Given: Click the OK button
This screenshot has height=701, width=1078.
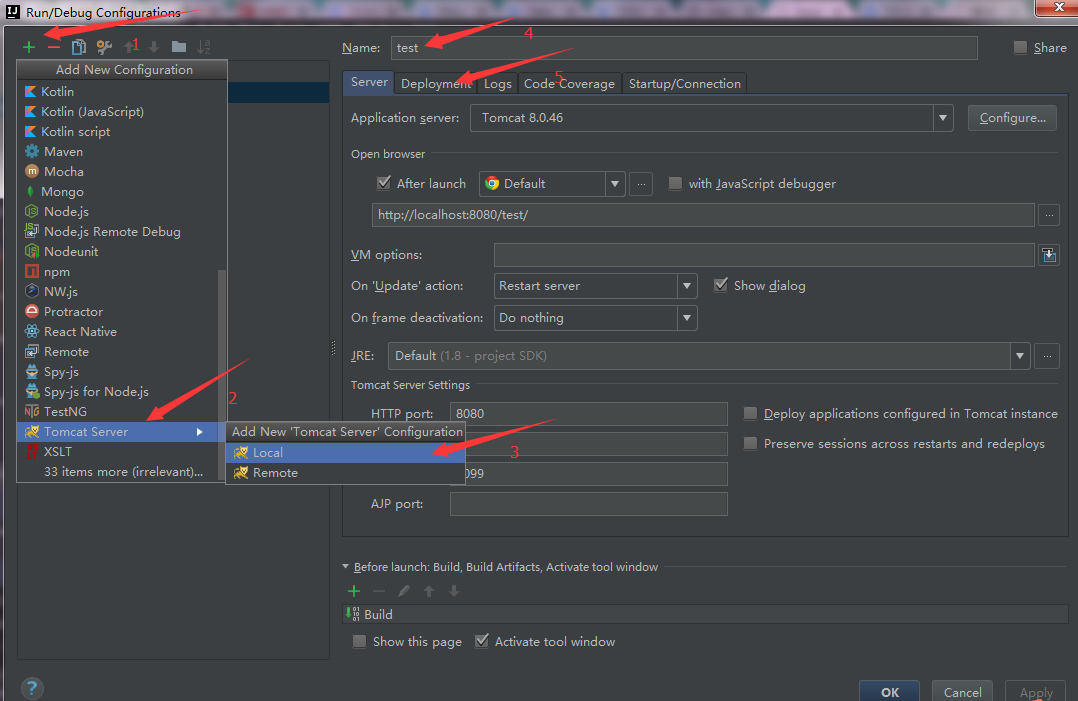Looking at the screenshot, I should pos(890,691).
